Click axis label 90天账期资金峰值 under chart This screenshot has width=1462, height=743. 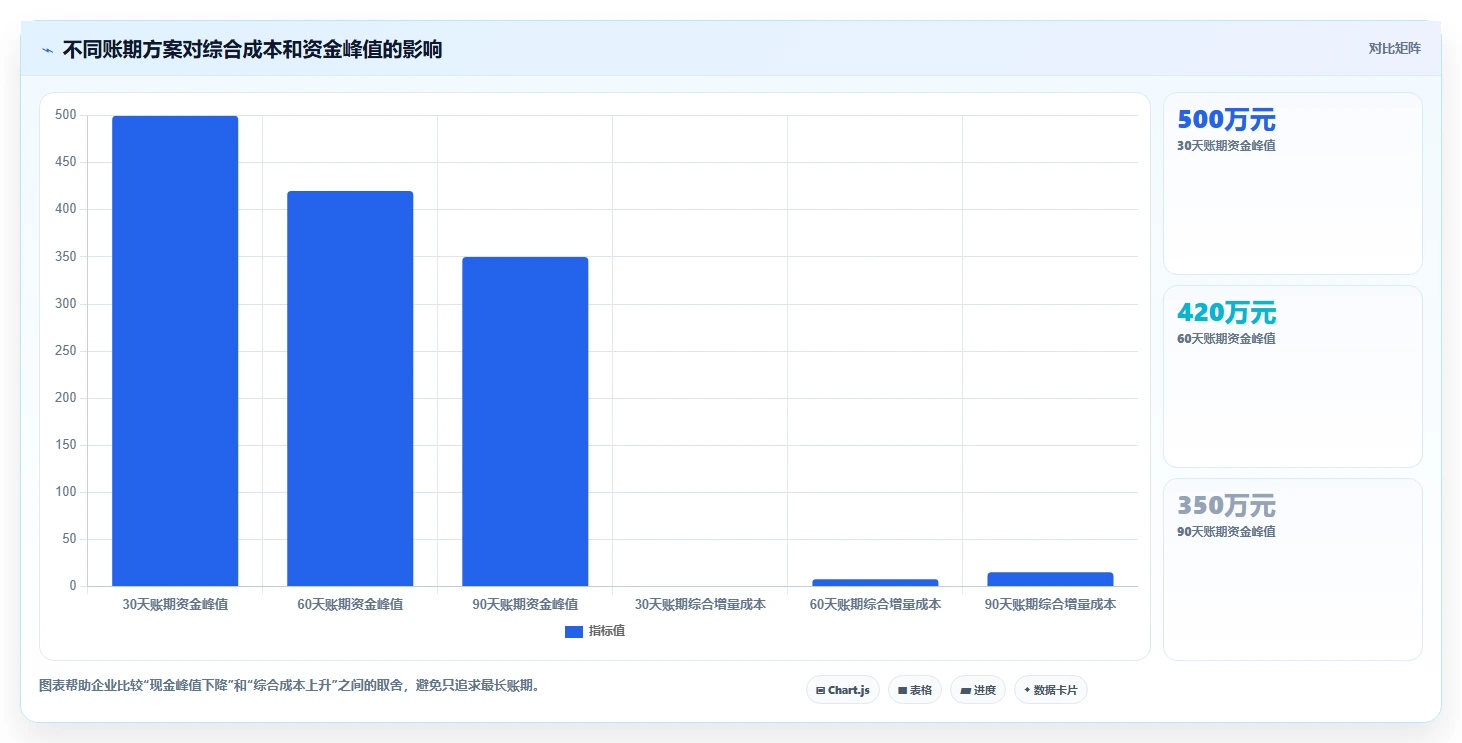(525, 605)
